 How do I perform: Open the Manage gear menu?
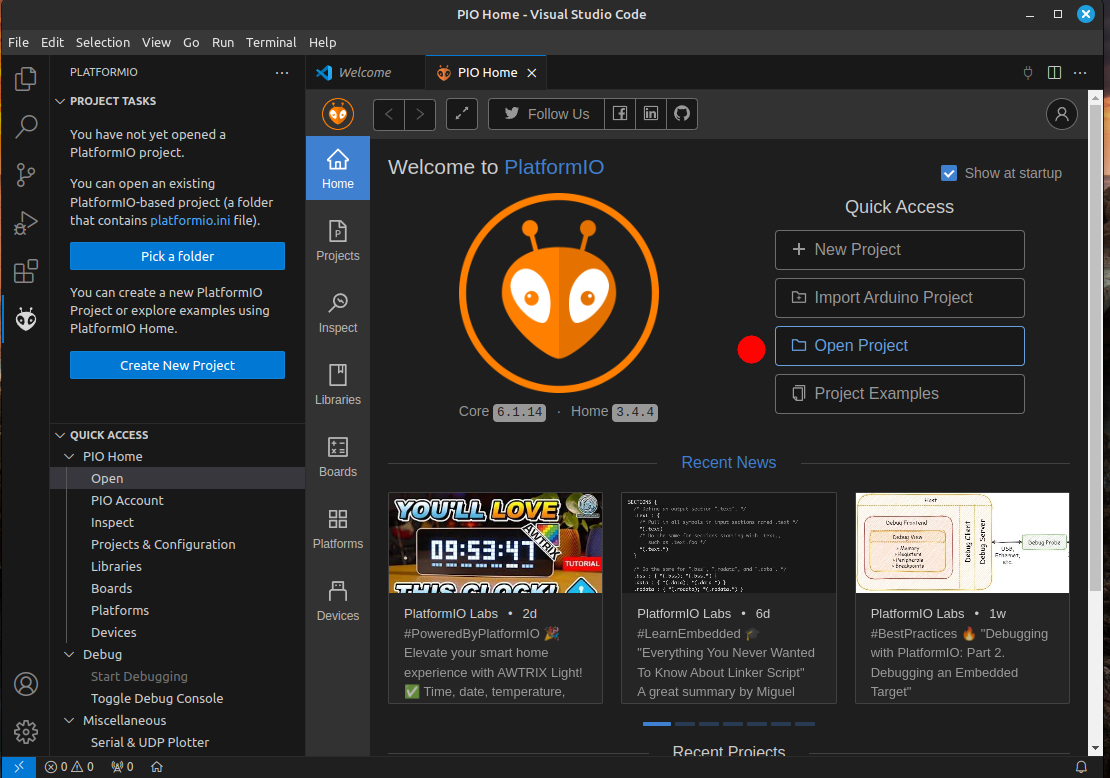coord(25,731)
